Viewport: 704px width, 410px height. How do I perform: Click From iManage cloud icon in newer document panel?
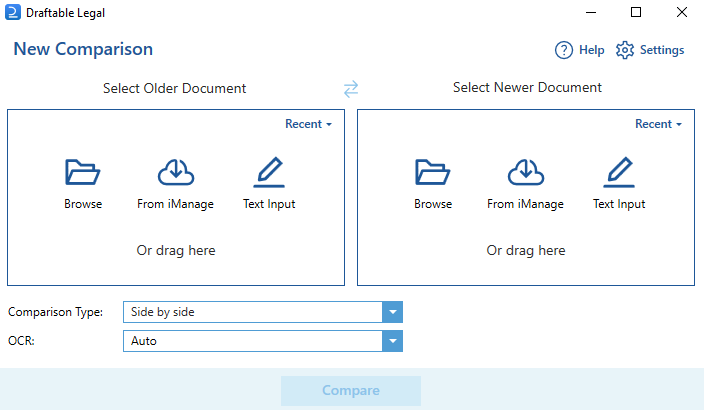[x=526, y=172]
